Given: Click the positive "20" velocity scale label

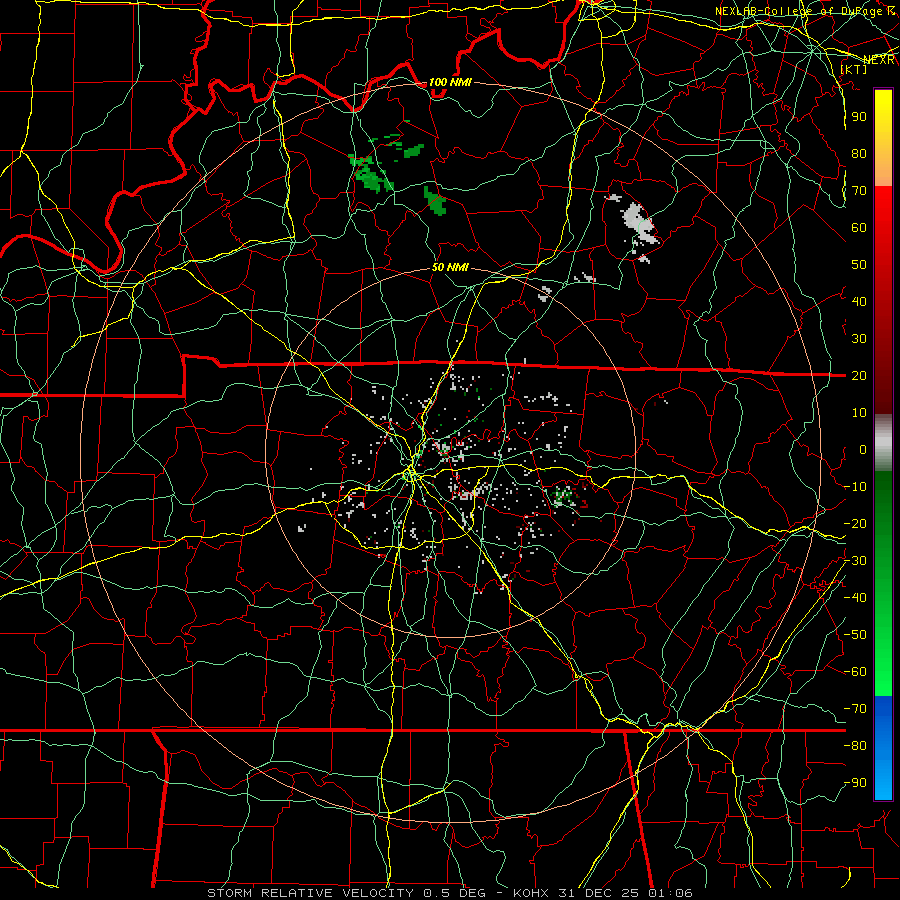Looking at the screenshot, I should [x=859, y=376].
